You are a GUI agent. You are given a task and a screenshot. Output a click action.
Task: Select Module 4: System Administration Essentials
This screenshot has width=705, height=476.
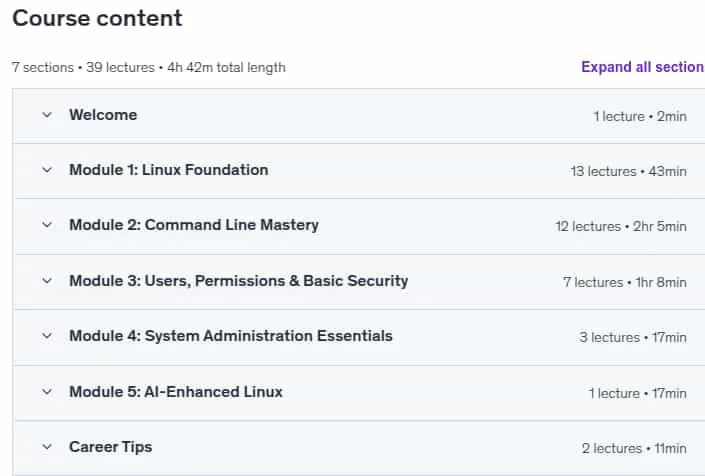(x=231, y=336)
